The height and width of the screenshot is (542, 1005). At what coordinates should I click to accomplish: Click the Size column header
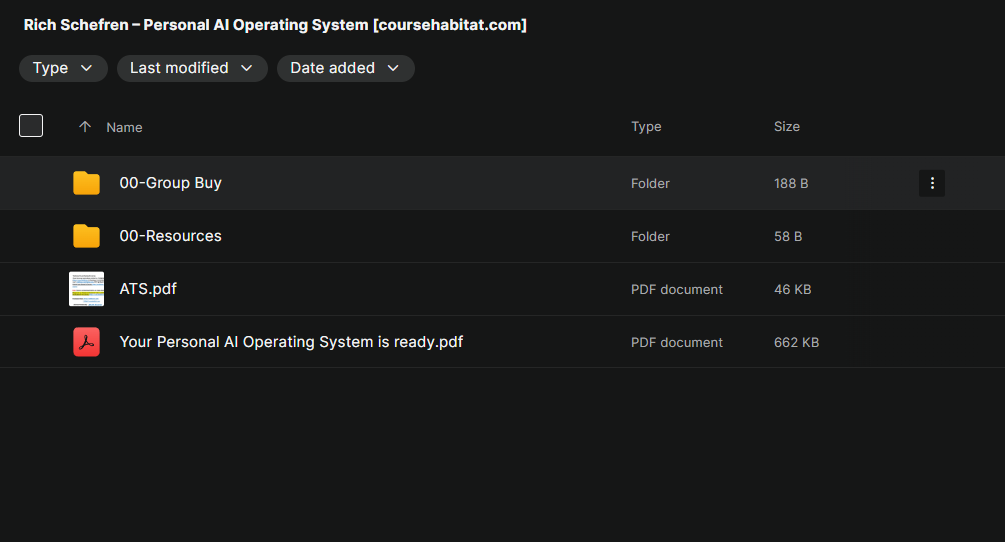(786, 126)
